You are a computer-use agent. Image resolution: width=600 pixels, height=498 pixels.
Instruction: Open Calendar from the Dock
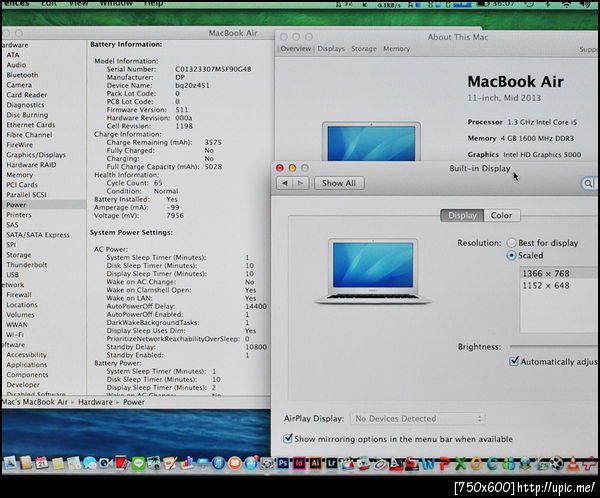pyautogui.click(x=41, y=463)
